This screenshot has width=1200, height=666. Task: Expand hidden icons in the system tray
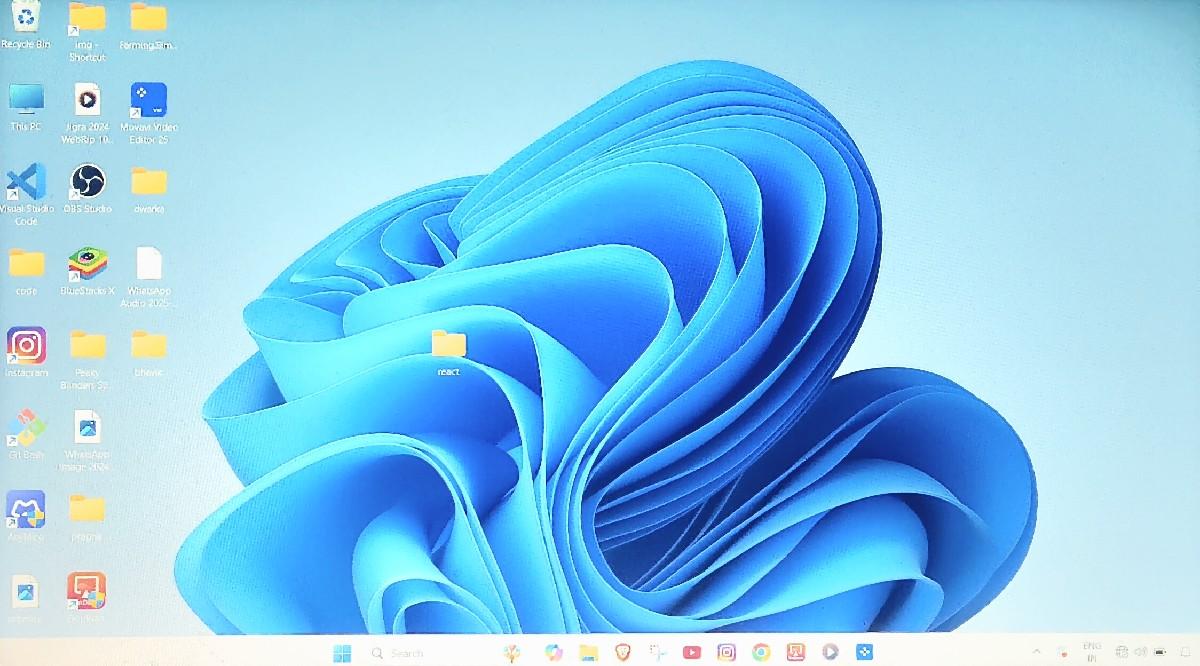[1037, 651]
